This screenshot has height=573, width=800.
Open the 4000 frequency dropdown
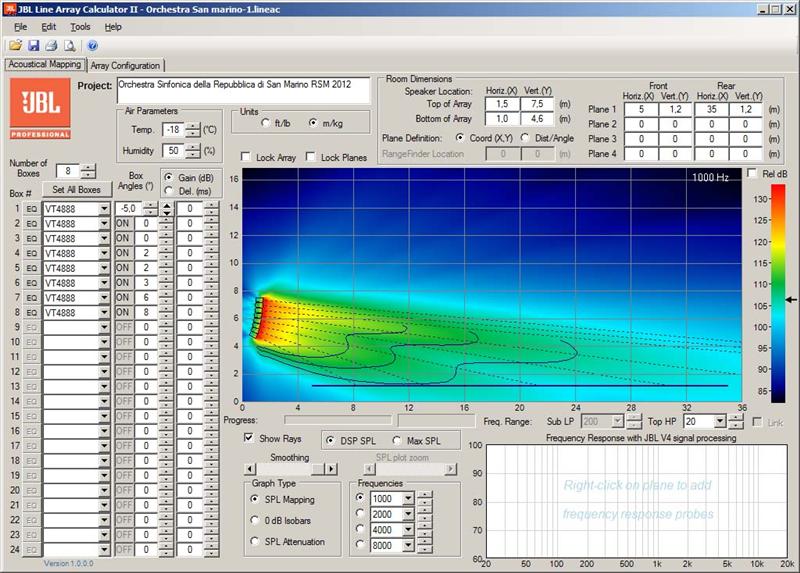408,530
